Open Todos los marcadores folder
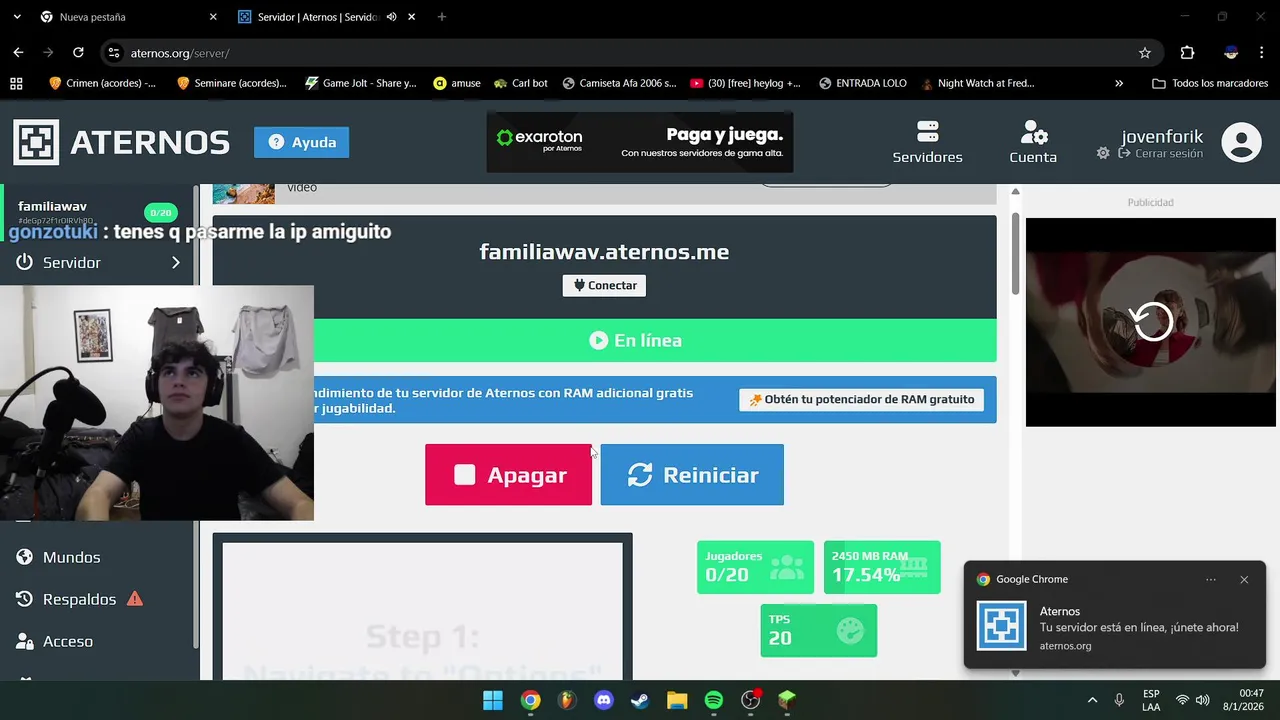The image size is (1280, 720). click(1210, 84)
